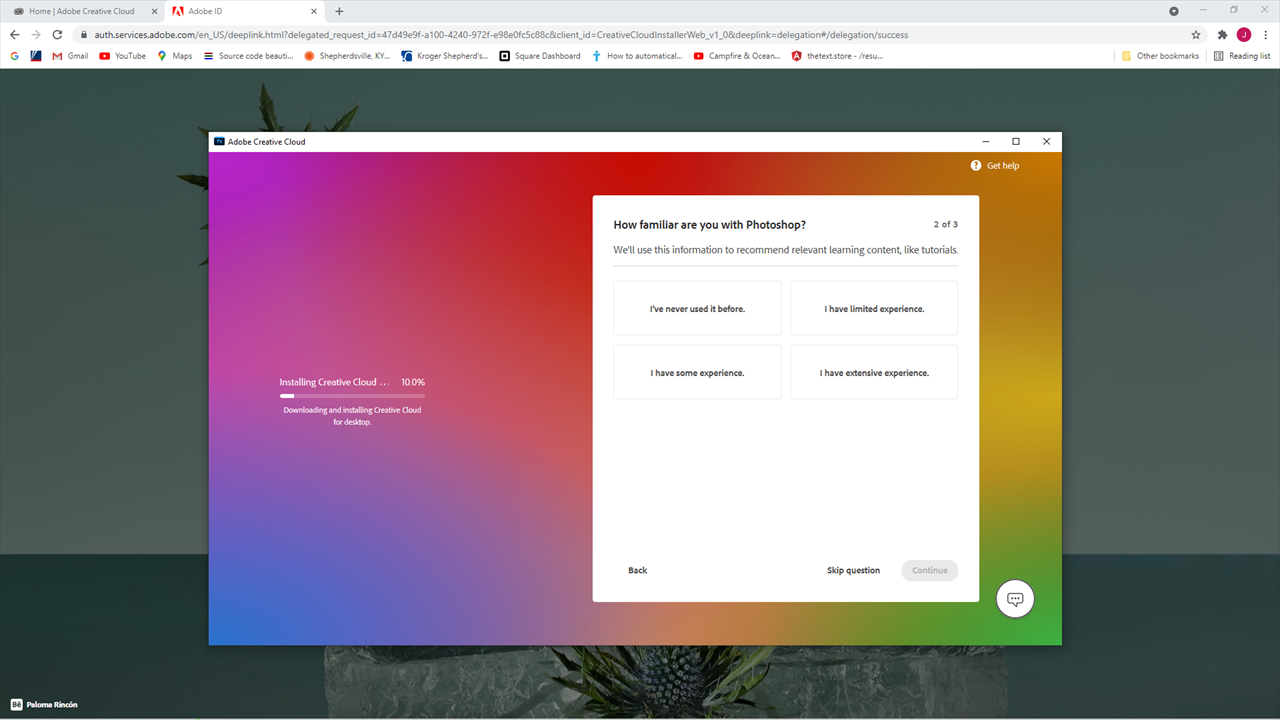Open the Shepherdsville, KY bookmark
The image size is (1280, 720).
point(347,56)
